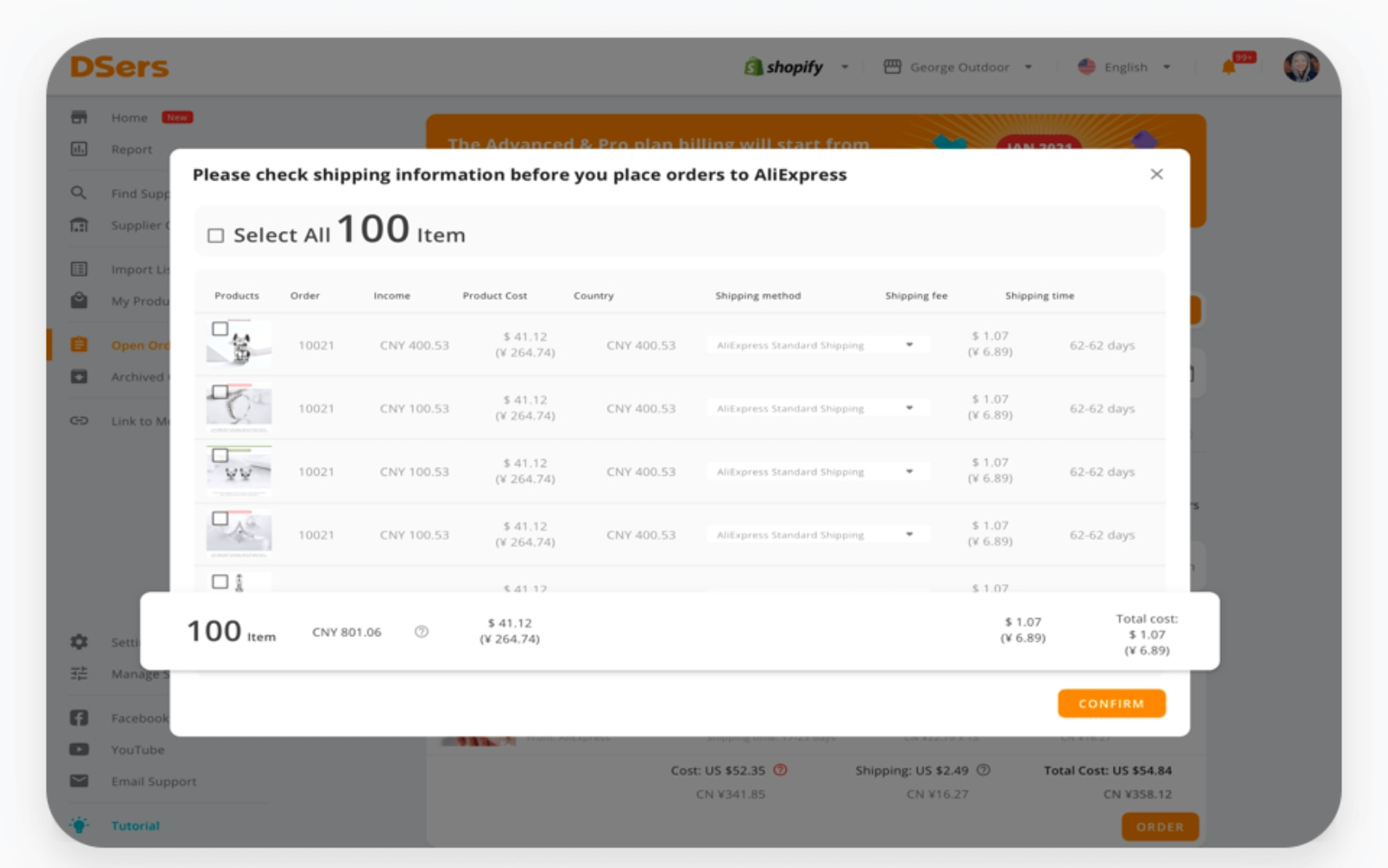Image resolution: width=1388 pixels, height=868 pixels.
Task: Open the My Products bag icon
Action: click(x=79, y=300)
